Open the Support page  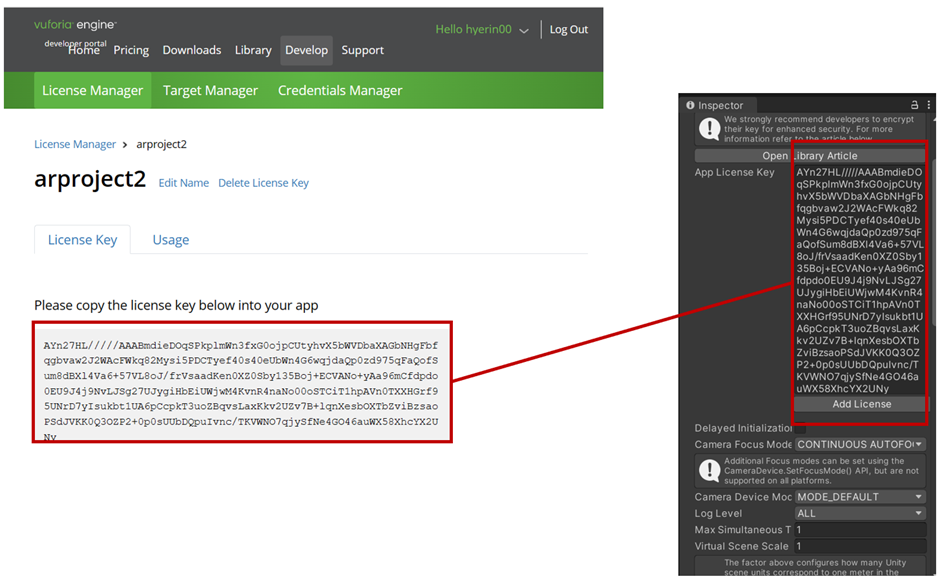point(362,50)
